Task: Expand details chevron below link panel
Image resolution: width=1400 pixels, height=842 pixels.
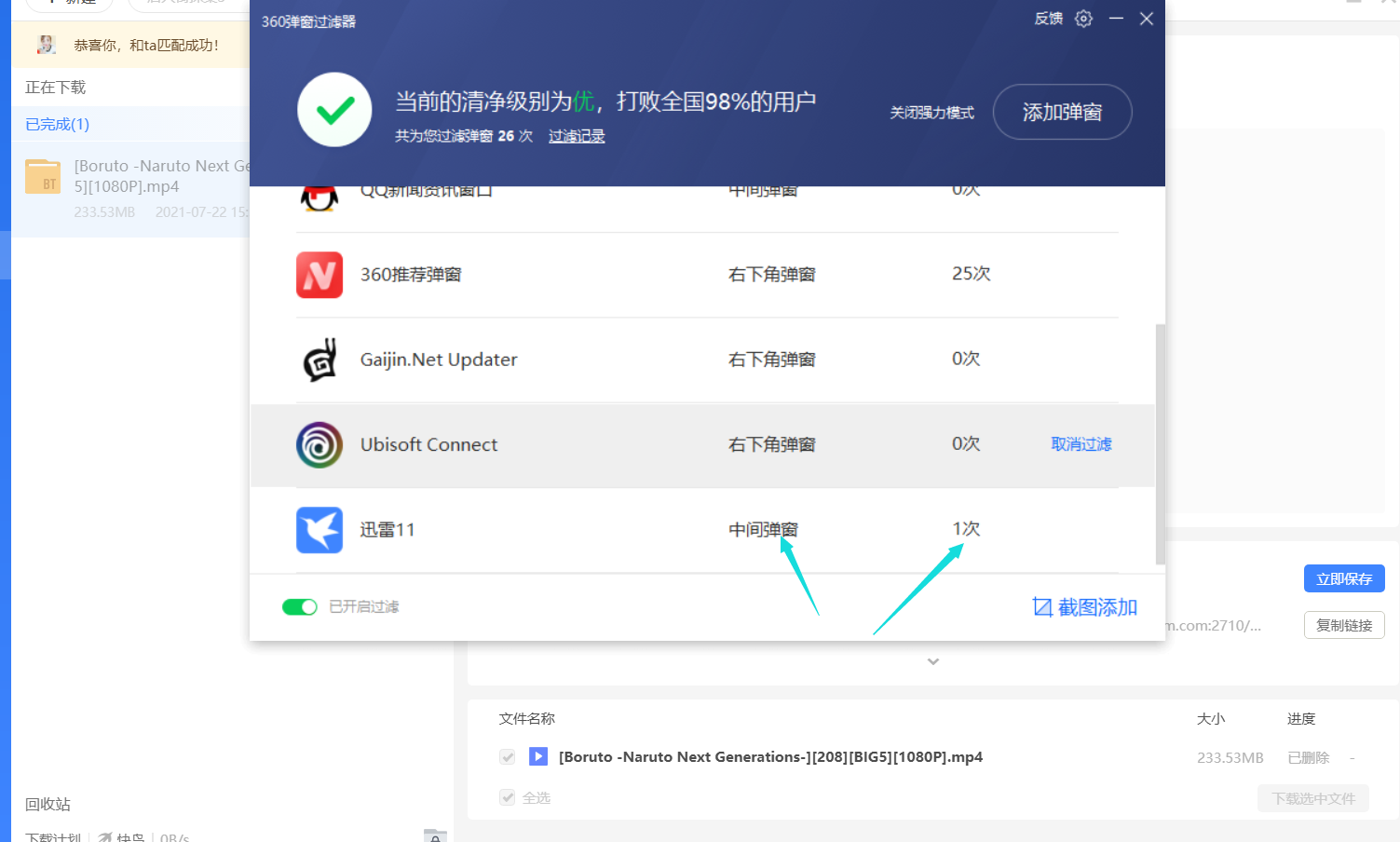Action: tap(933, 661)
